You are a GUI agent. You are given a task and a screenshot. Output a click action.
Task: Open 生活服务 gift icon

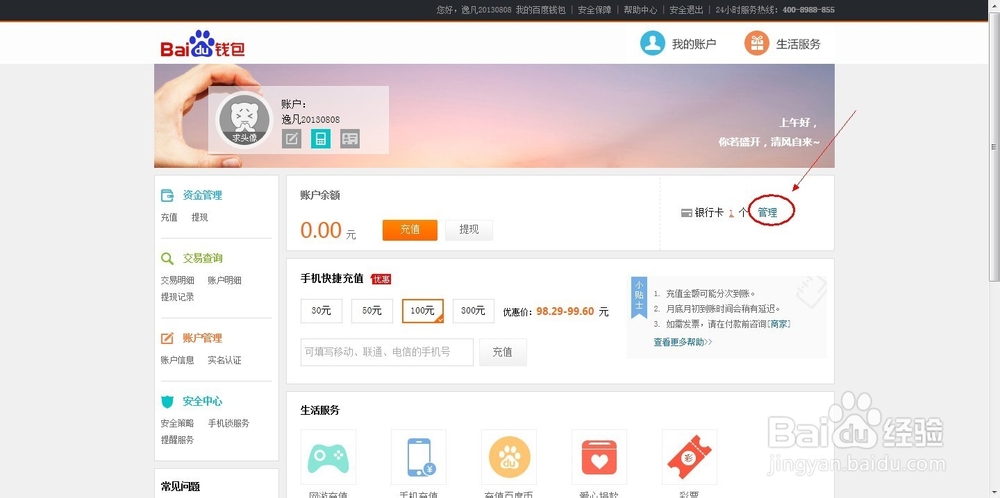click(x=756, y=43)
